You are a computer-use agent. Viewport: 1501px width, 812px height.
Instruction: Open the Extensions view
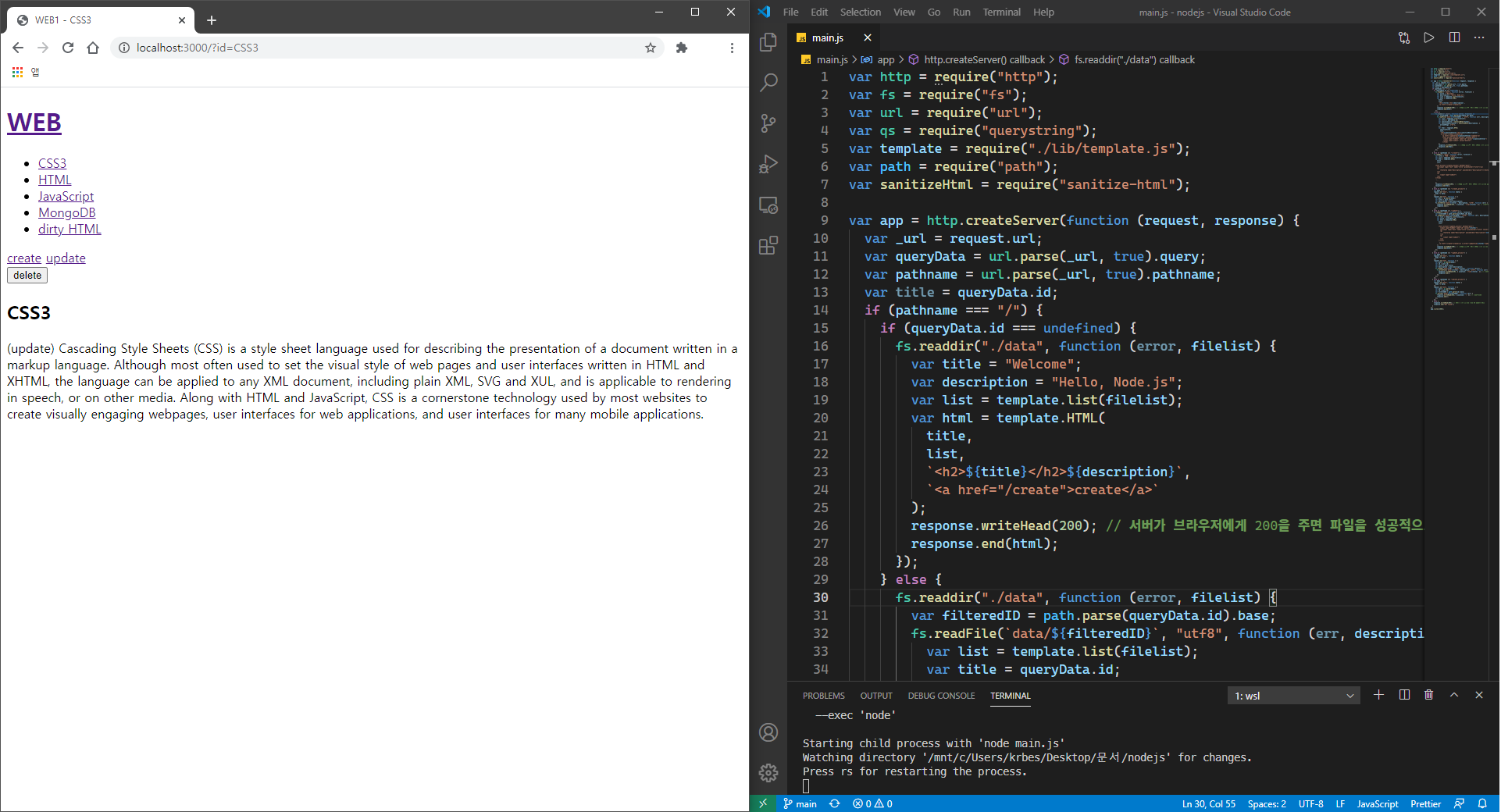coord(768,246)
